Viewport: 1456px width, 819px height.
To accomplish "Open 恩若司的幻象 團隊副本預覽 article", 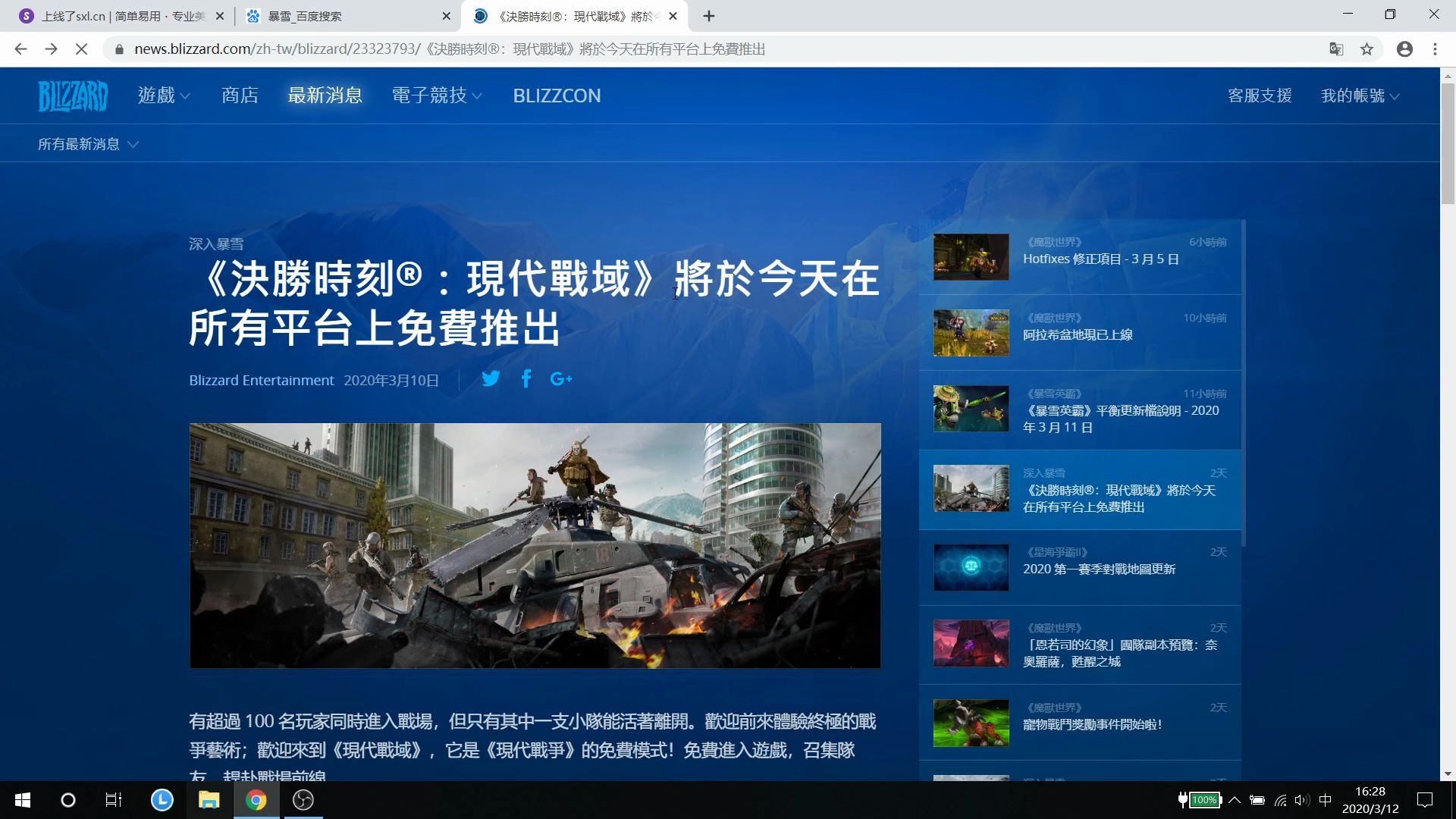I will [x=1120, y=653].
